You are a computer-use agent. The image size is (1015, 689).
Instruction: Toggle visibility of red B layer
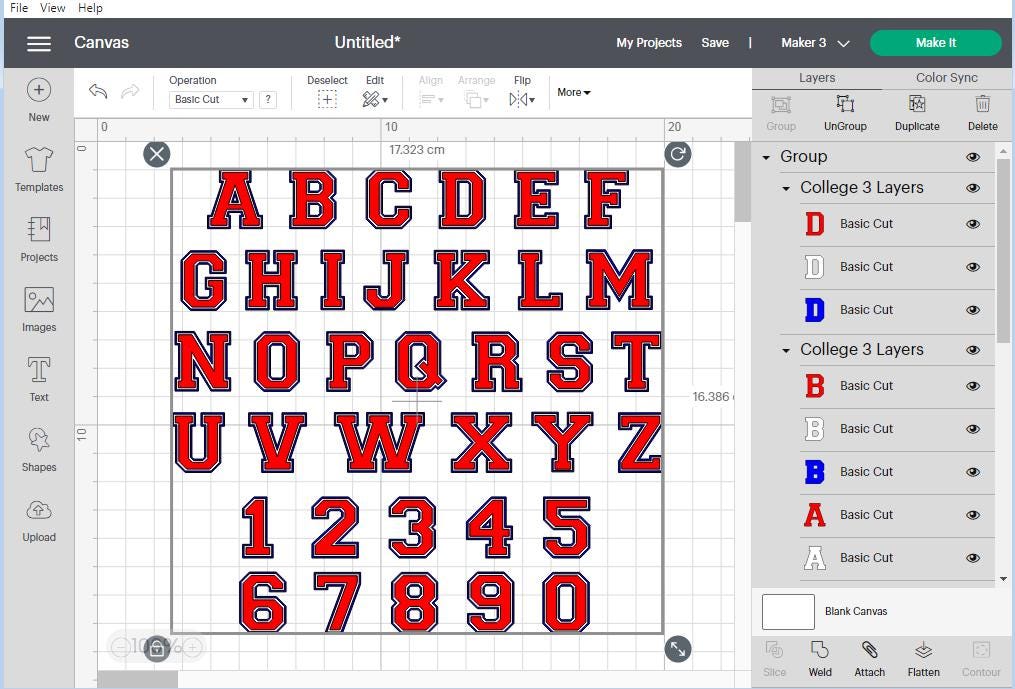973,386
